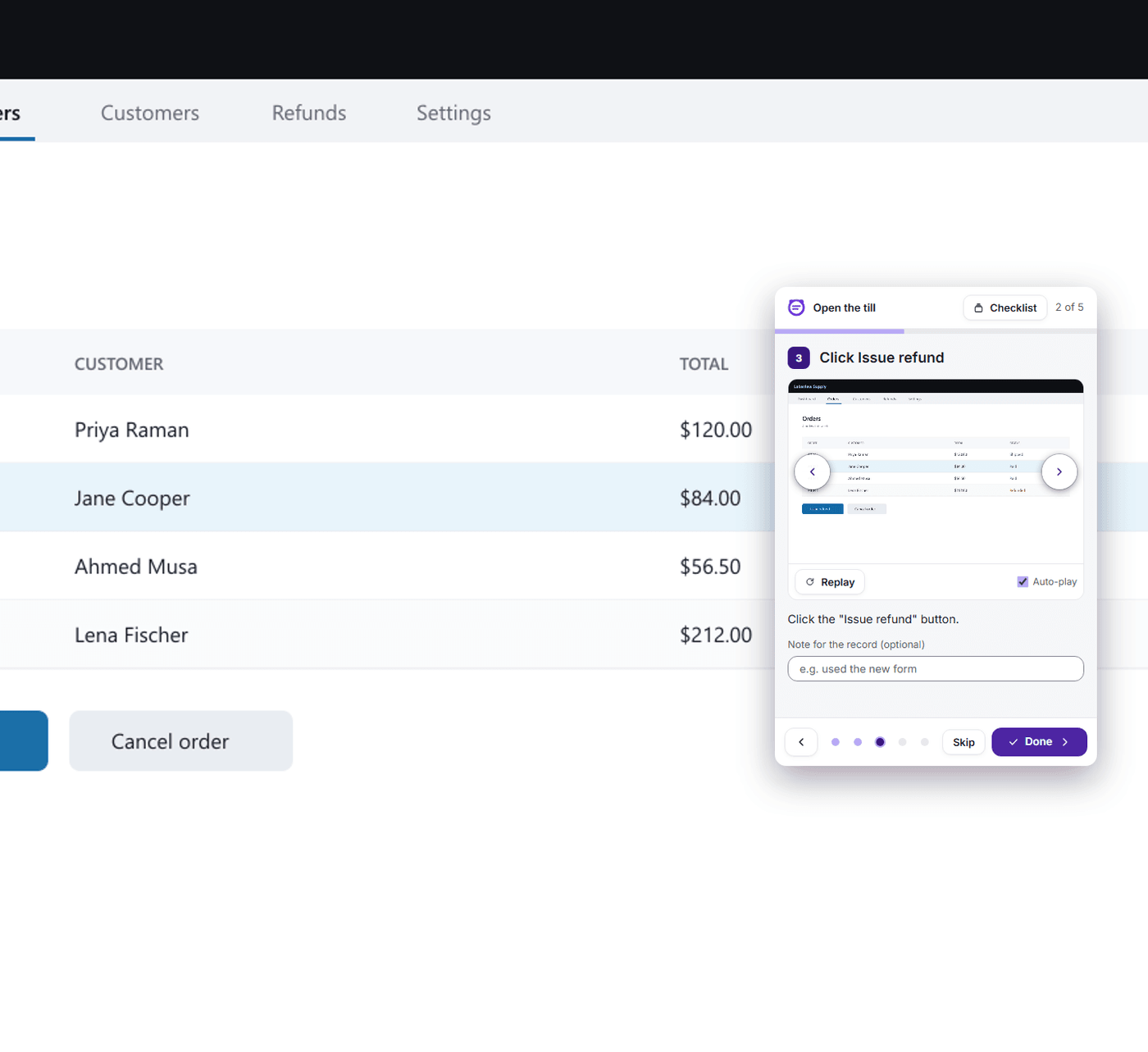Image resolution: width=1148 pixels, height=1052 pixels.
Task: Click the walkthrough logo icon beside Open the till
Action: point(796,307)
